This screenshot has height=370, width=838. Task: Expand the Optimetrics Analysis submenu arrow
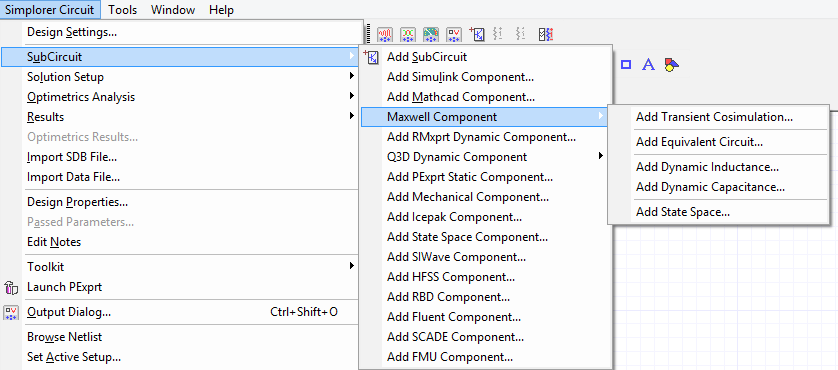pos(352,96)
